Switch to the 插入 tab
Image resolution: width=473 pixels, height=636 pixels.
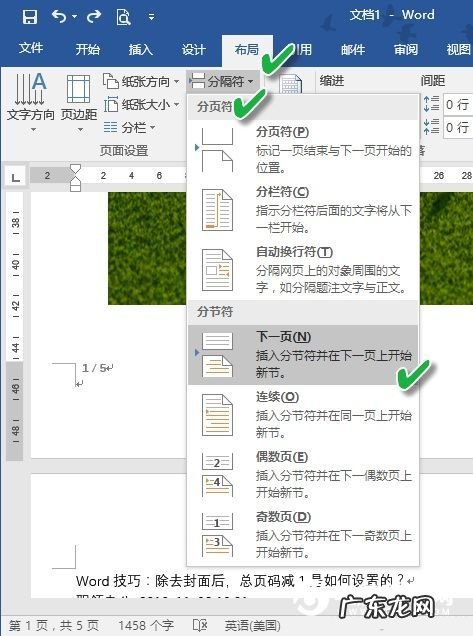[x=140, y=49]
